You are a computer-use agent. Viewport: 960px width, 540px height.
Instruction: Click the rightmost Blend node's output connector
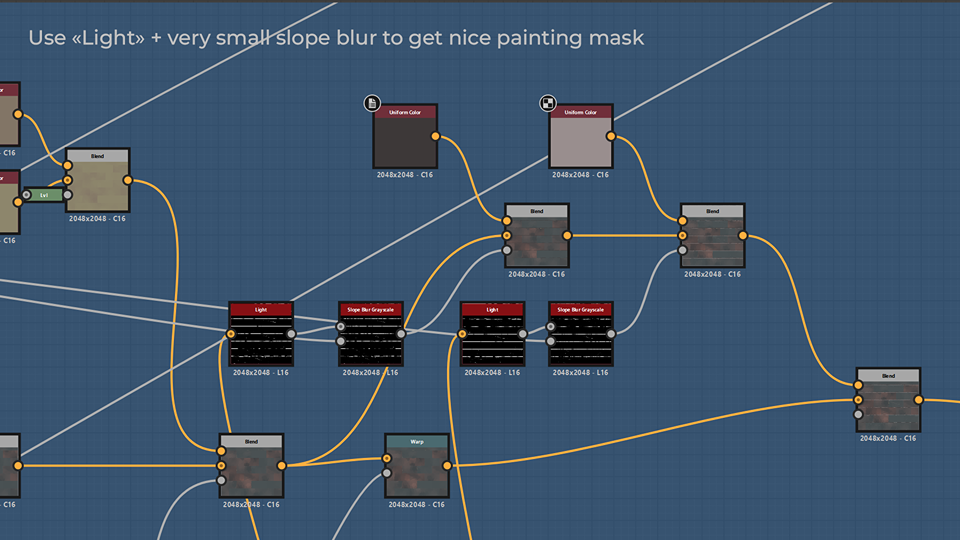[x=918, y=400]
